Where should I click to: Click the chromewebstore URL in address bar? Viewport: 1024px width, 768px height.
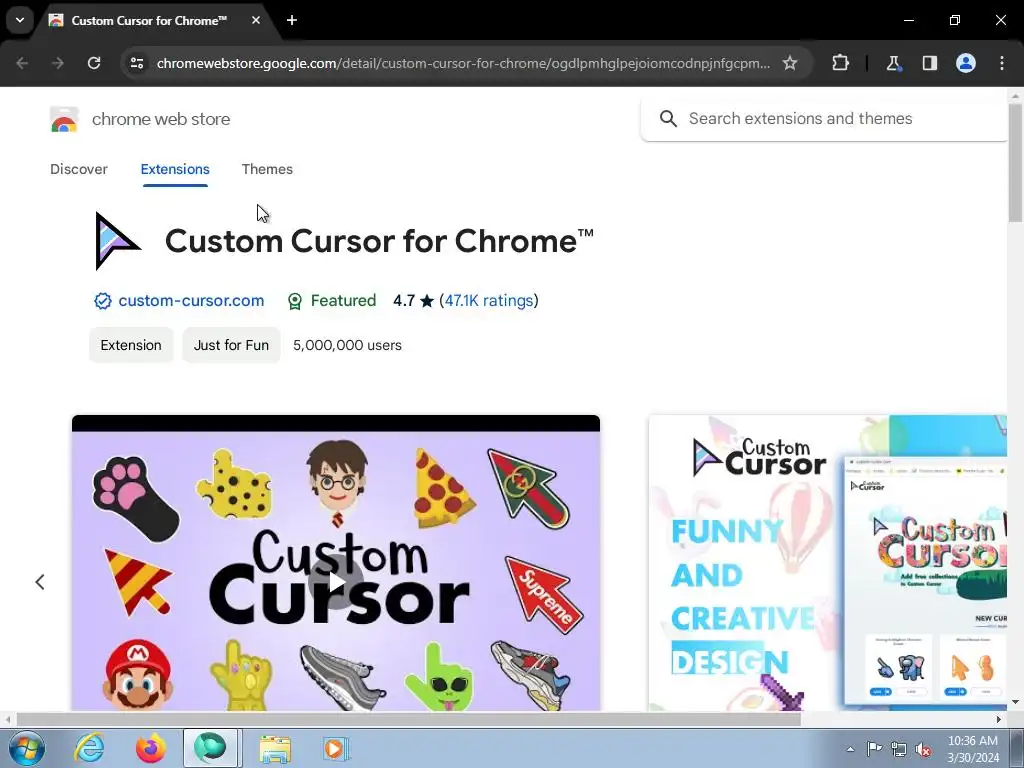pyautogui.click(x=463, y=63)
